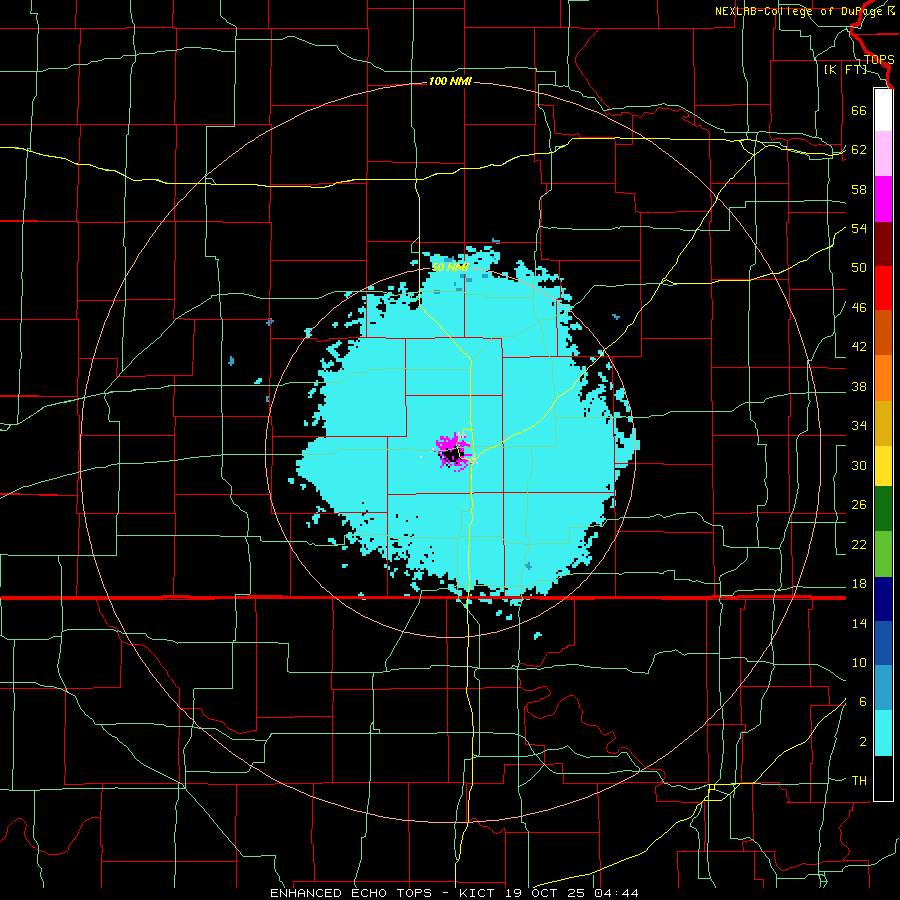900x900 pixels.
Task: Click the black TH threshold swatch
Action: [883, 778]
